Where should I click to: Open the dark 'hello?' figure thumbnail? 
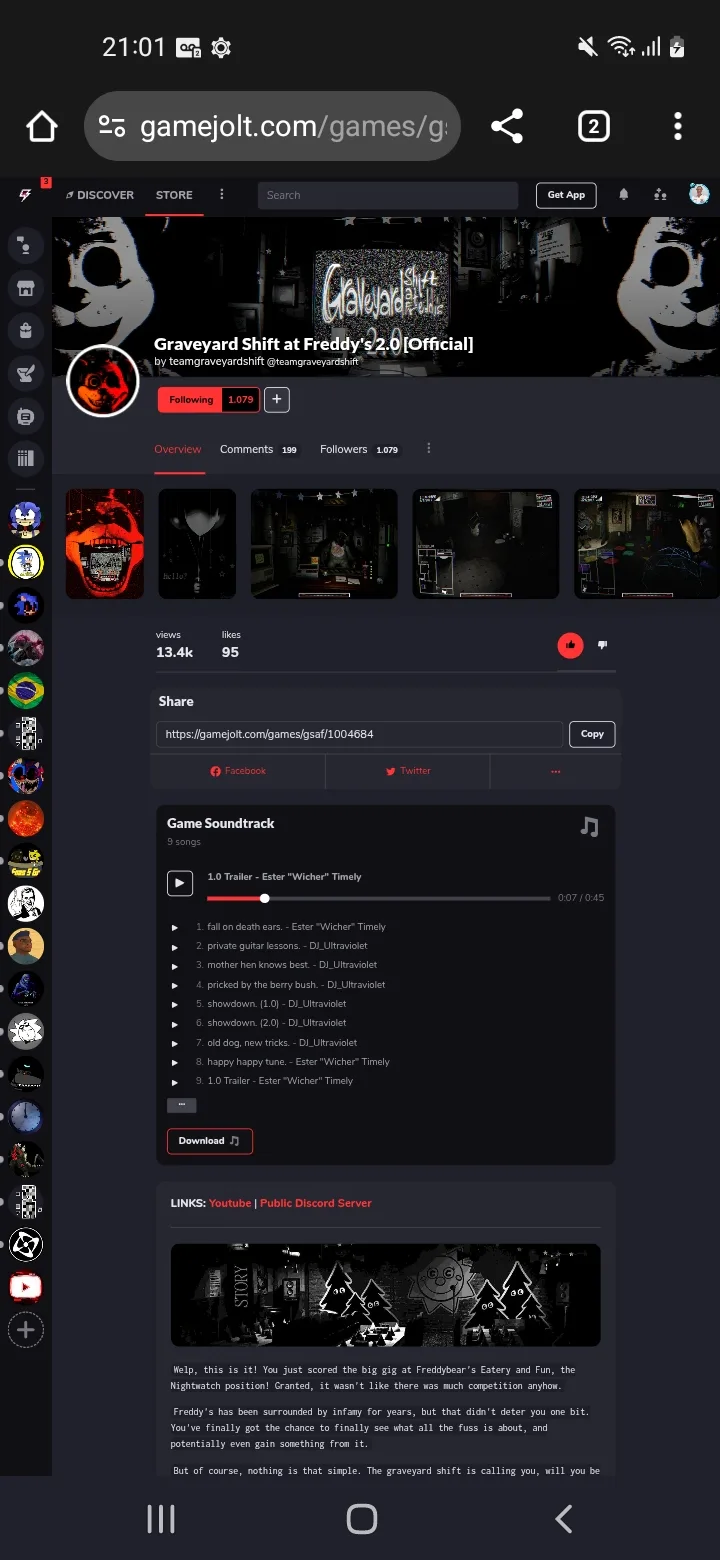point(197,544)
